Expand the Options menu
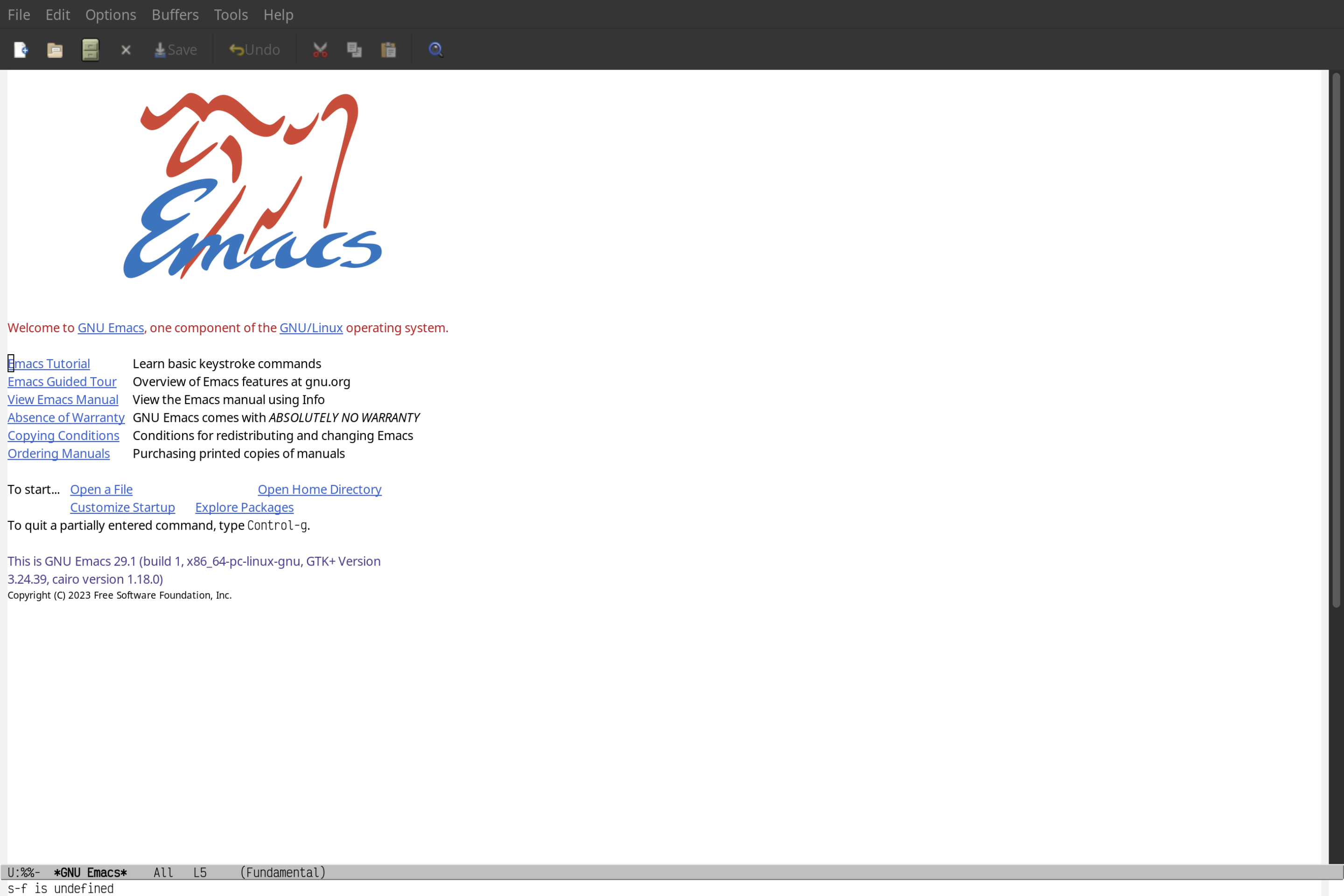 pyautogui.click(x=110, y=14)
